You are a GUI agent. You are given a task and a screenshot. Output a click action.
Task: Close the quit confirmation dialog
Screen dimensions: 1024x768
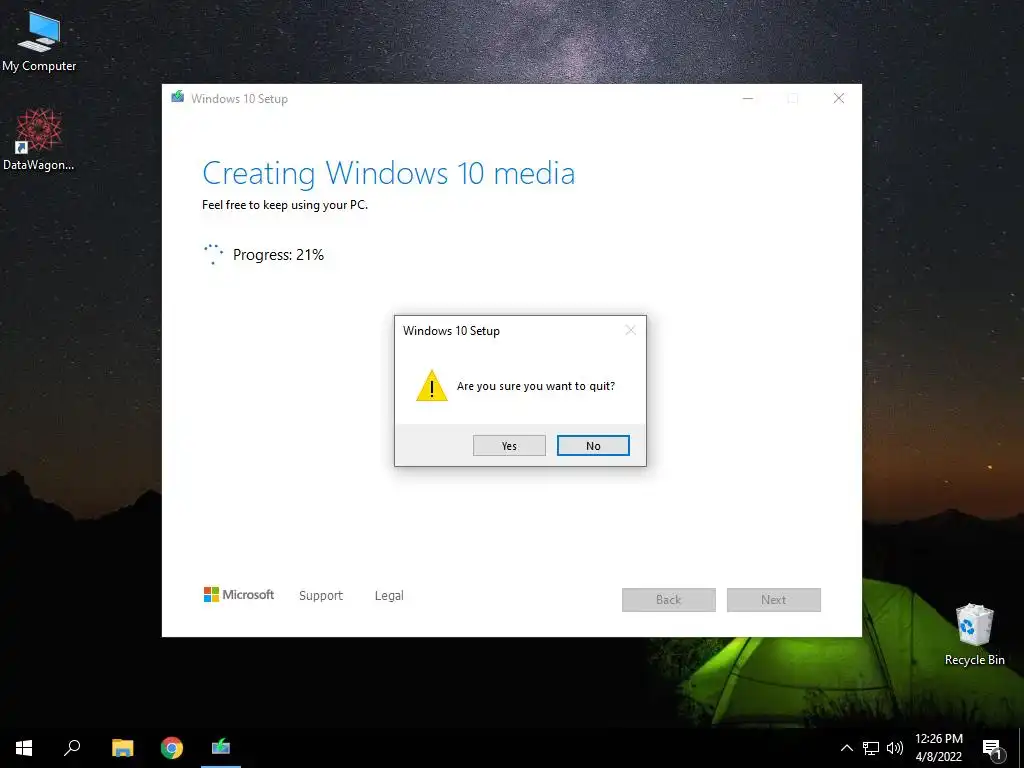pyautogui.click(x=630, y=330)
